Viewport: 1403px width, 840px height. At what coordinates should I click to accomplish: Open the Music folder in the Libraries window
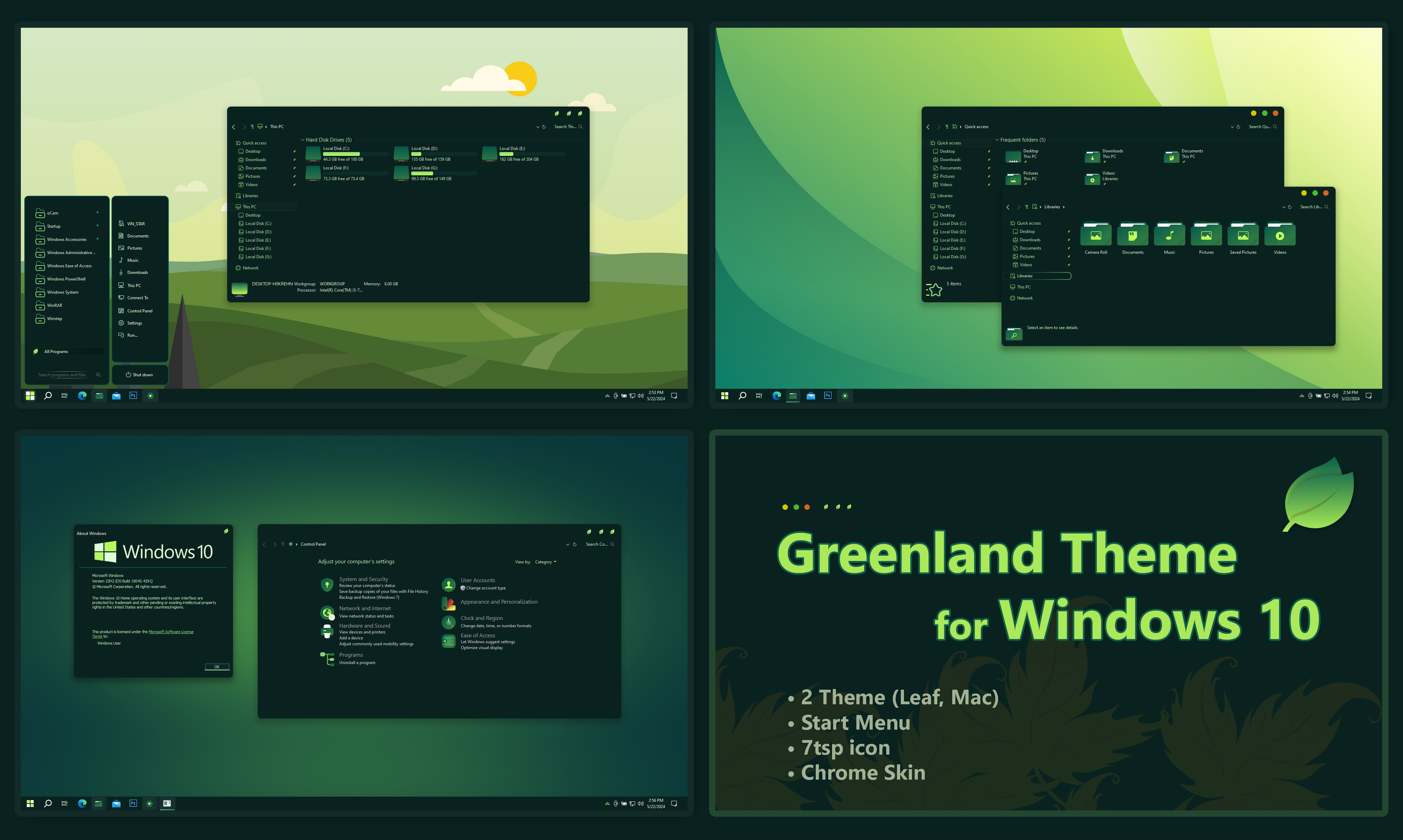click(x=1170, y=234)
